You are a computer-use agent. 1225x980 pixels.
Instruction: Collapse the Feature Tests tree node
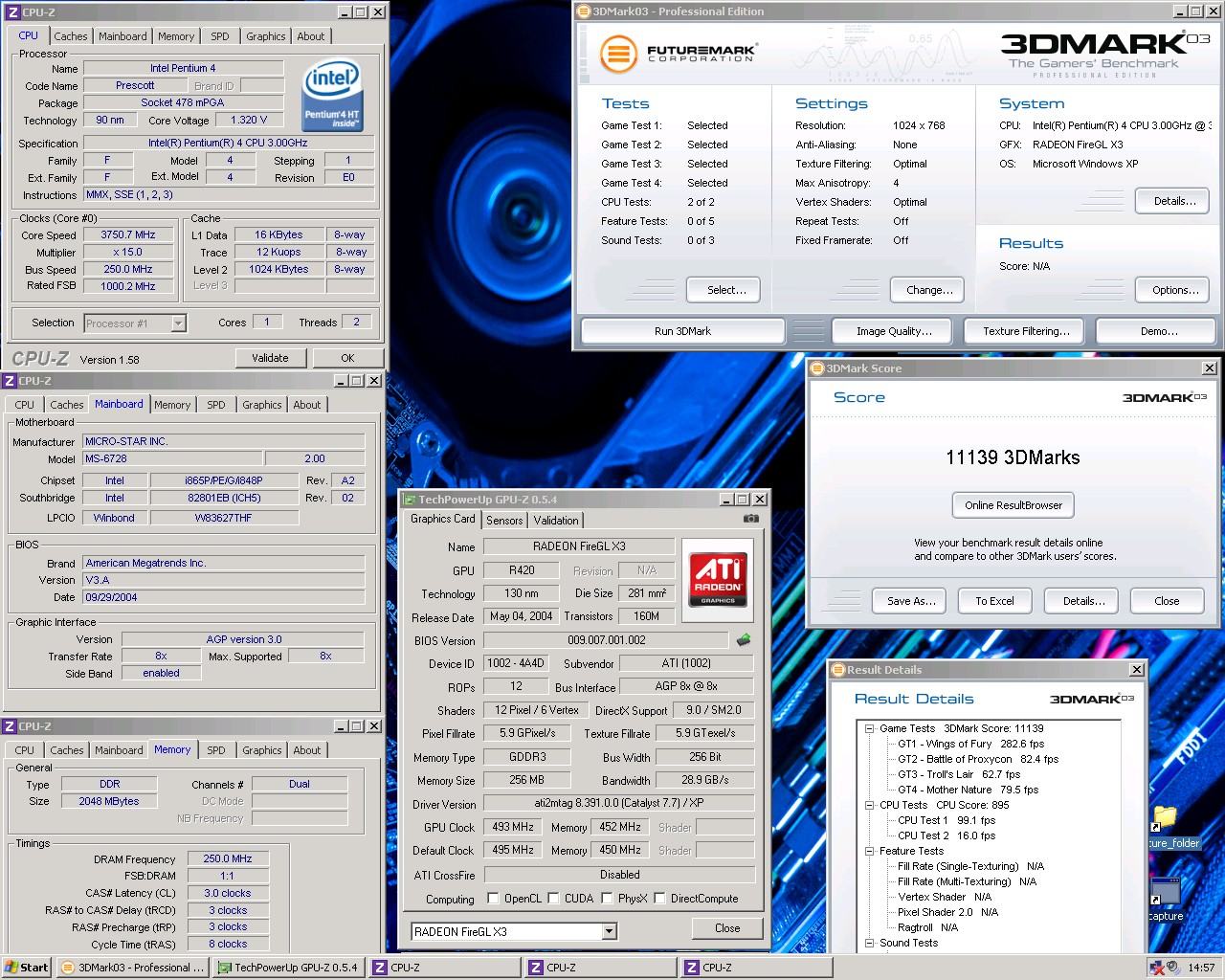click(x=870, y=851)
